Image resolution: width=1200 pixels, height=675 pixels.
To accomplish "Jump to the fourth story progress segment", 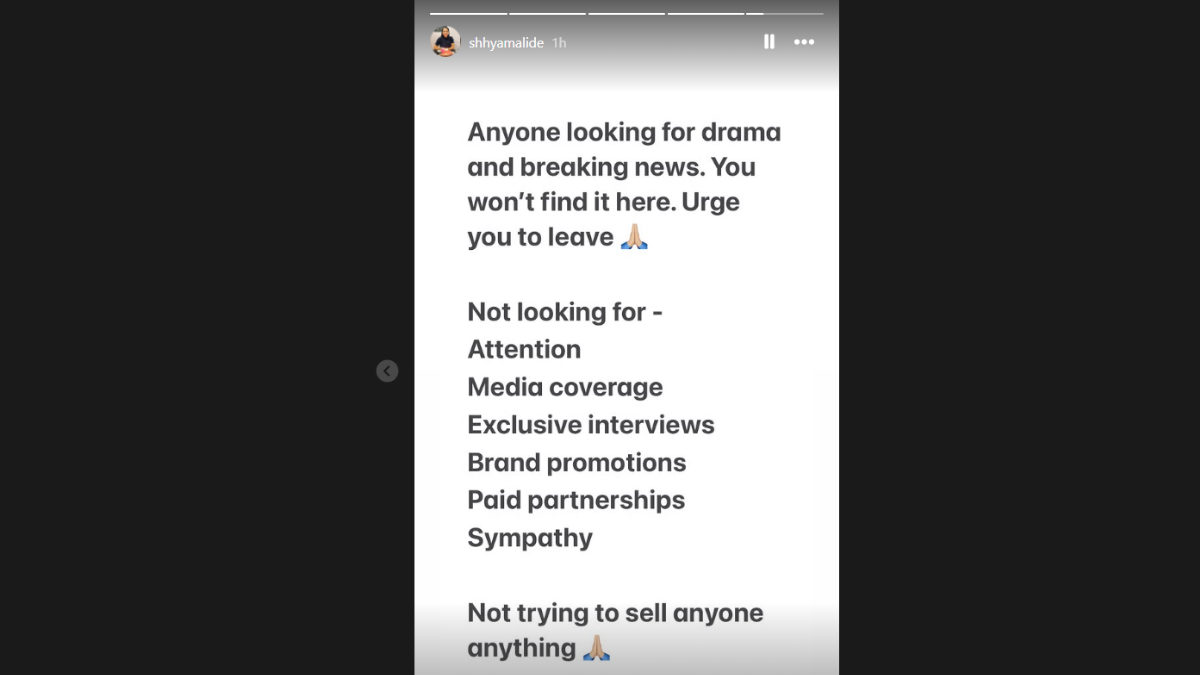I will [705, 13].
